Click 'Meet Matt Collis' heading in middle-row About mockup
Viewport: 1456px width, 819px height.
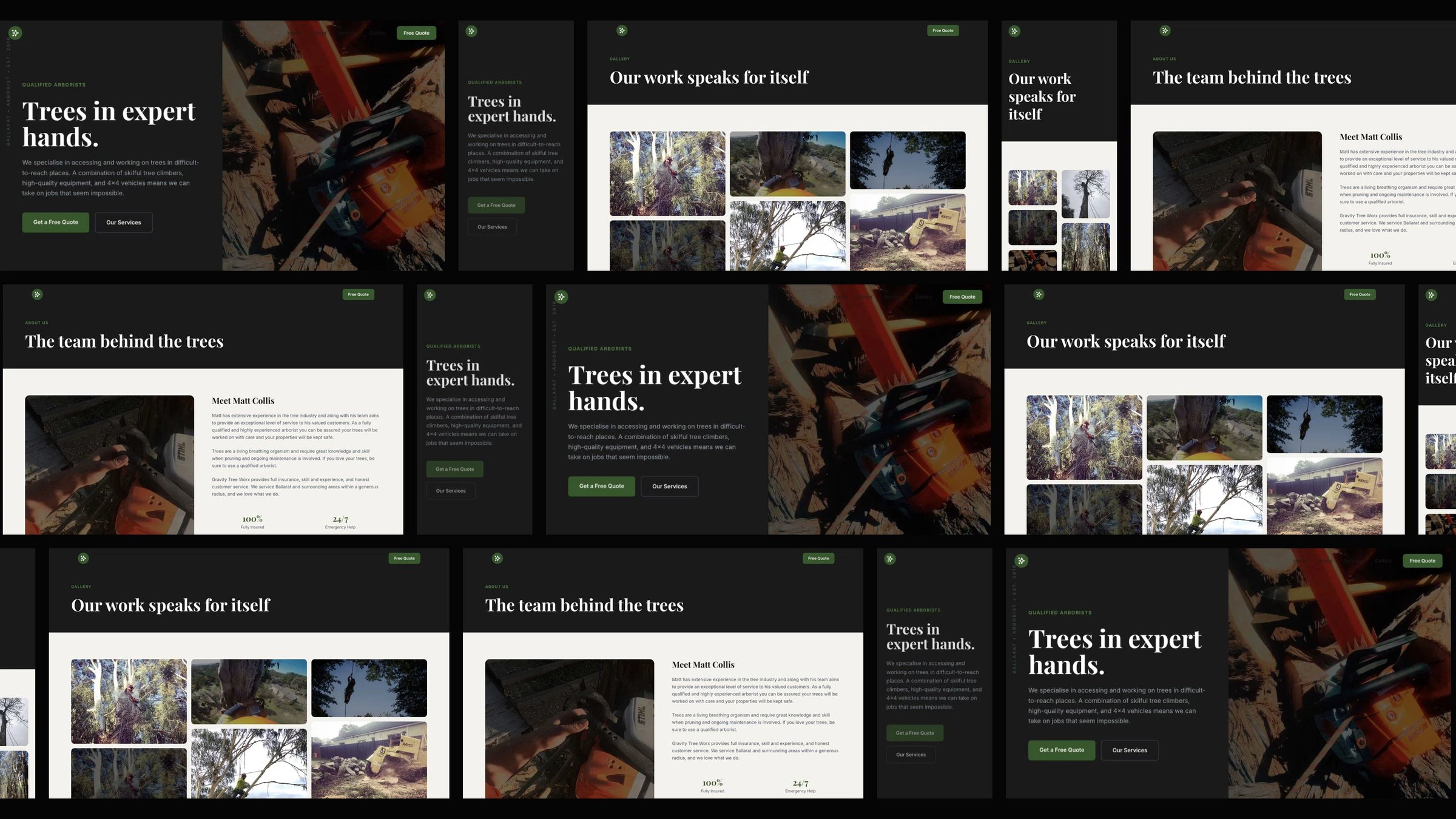243,401
